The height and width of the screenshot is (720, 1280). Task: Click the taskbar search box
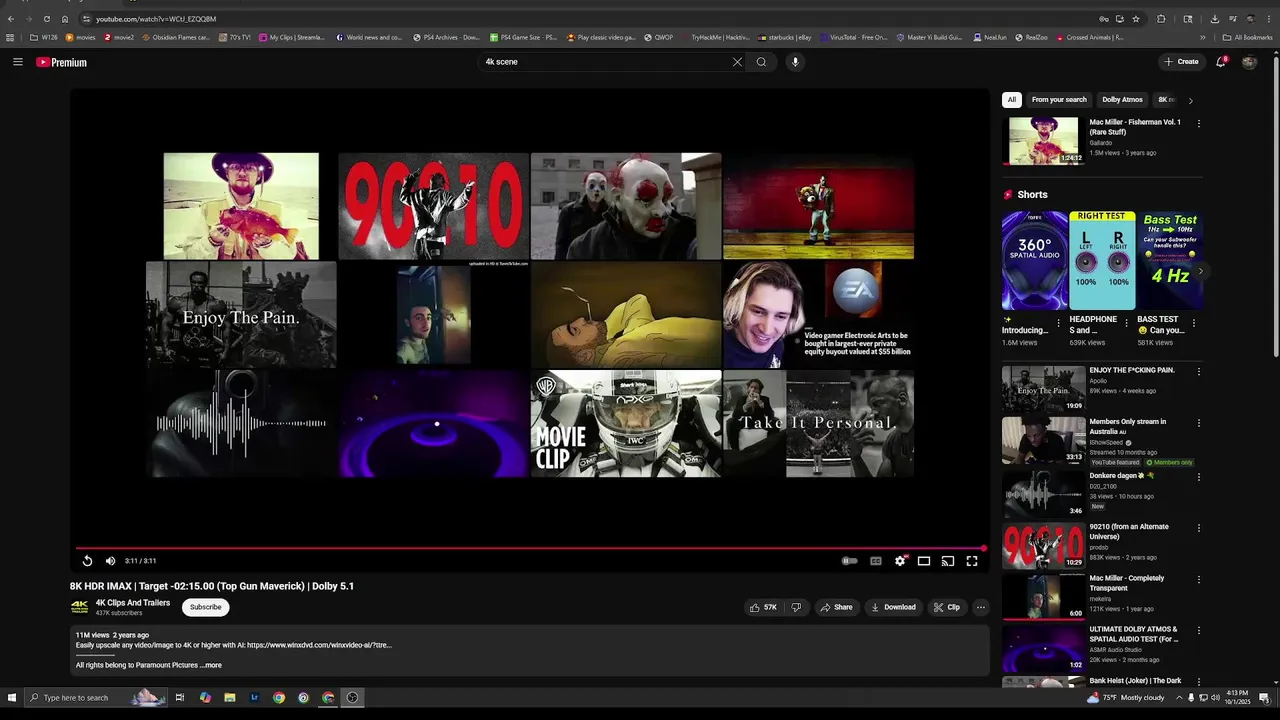[x=95, y=698]
